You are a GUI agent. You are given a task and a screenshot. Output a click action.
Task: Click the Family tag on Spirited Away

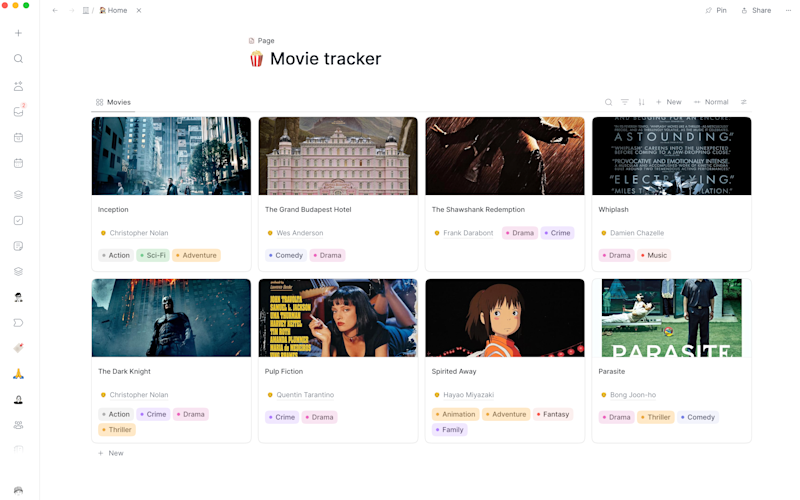point(449,430)
